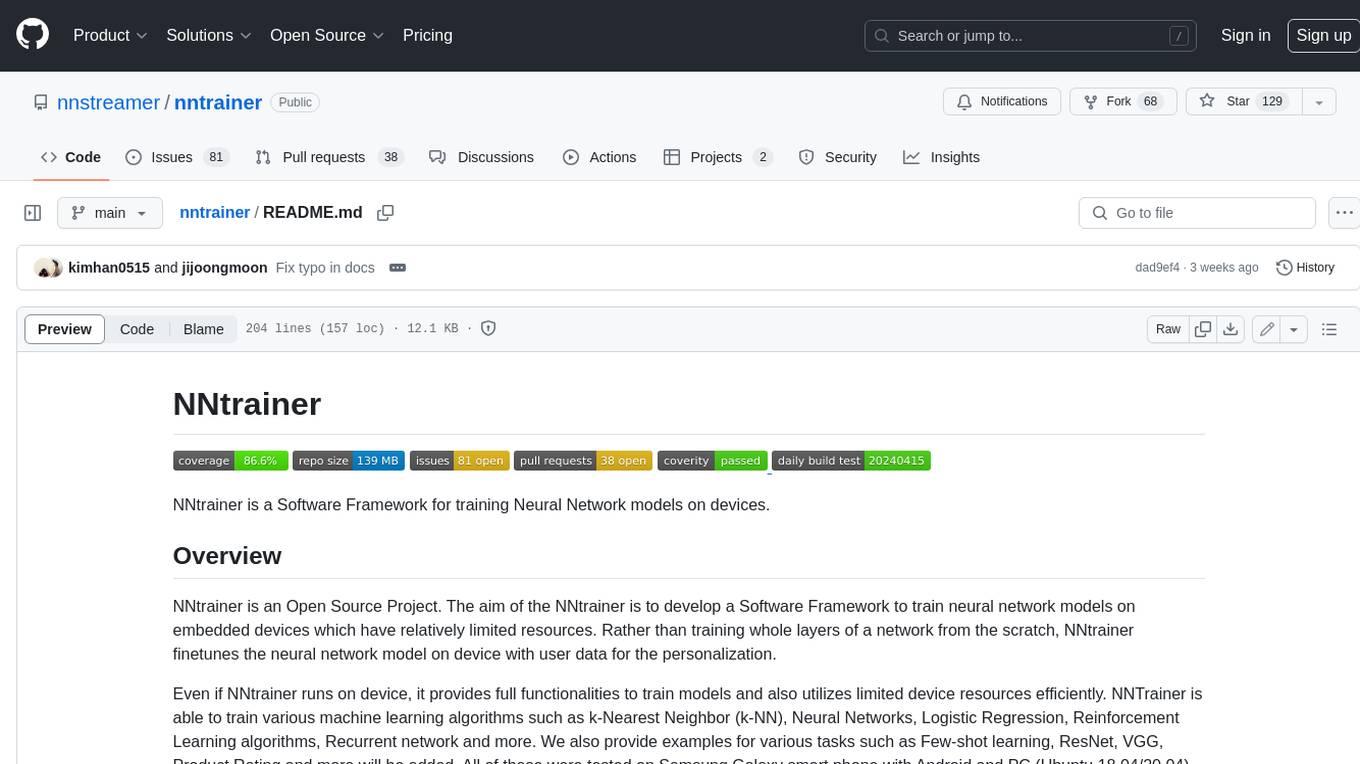View the file History
1360x764 pixels.
[x=1305, y=268]
